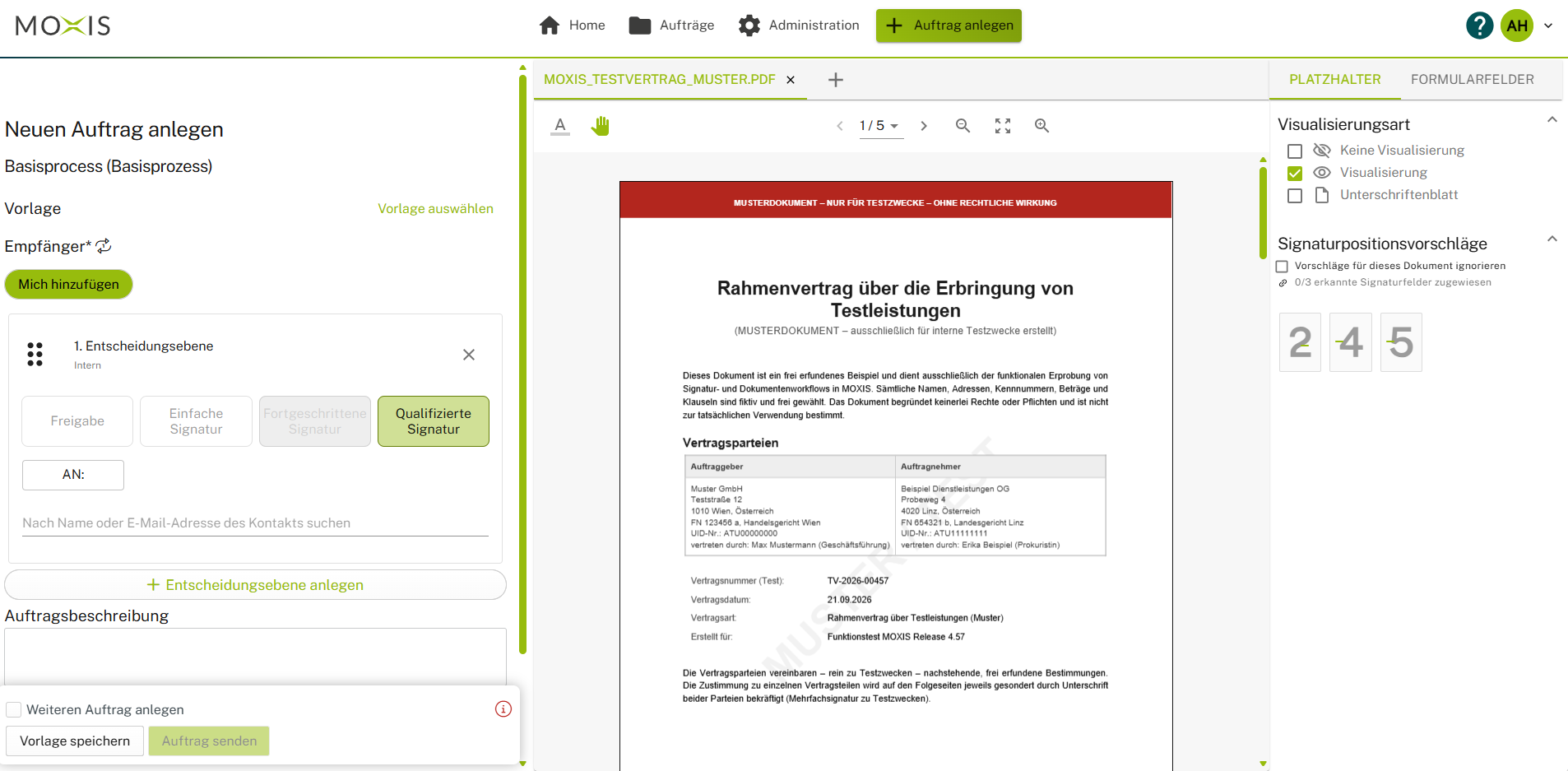Click the red info icon

coord(503,709)
